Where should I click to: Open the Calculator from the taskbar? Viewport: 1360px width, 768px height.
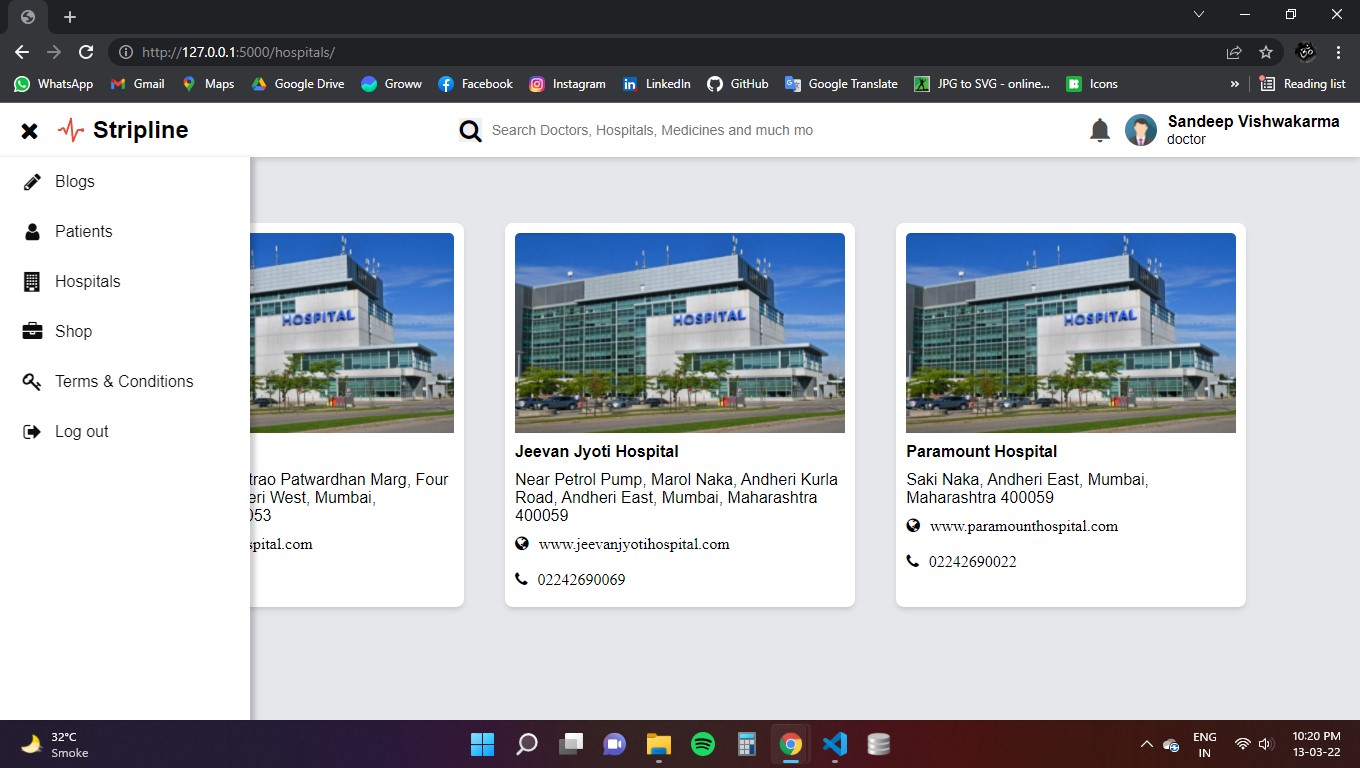click(x=746, y=744)
